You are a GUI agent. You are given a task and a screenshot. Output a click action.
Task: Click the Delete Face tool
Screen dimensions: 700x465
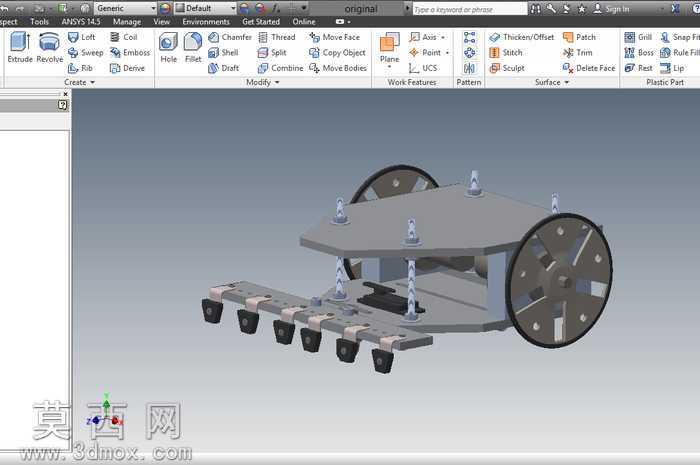coord(589,68)
